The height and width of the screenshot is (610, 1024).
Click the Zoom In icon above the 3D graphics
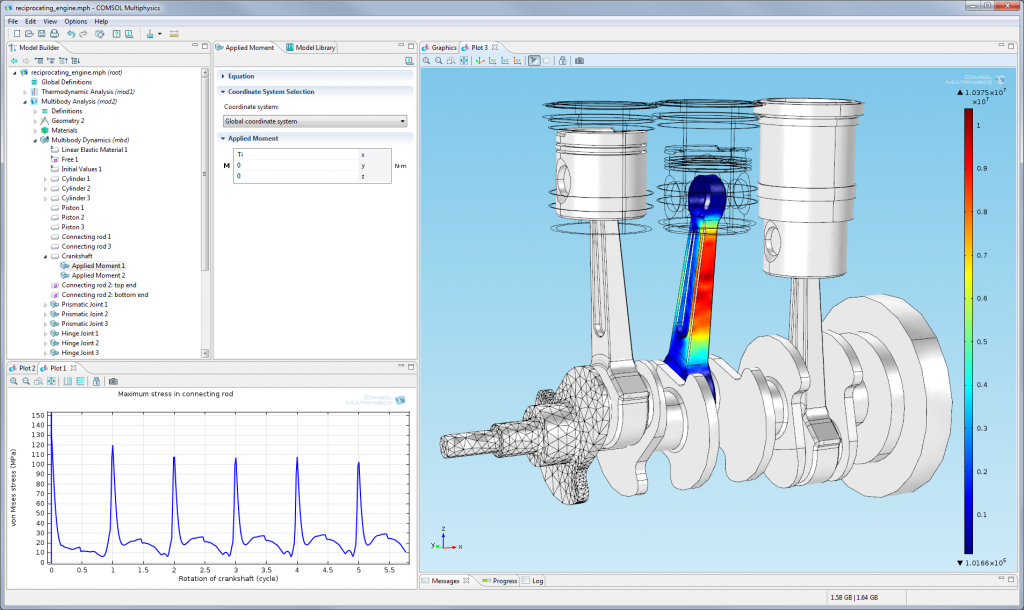pos(427,60)
